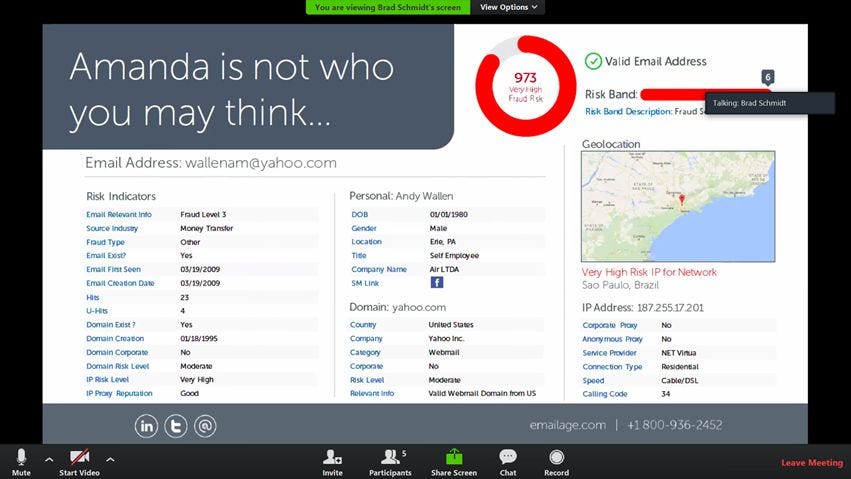Image resolution: width=851 pixels, height=479 pixels.
Task: Click the Share Screen button
Action: [454, 462]
